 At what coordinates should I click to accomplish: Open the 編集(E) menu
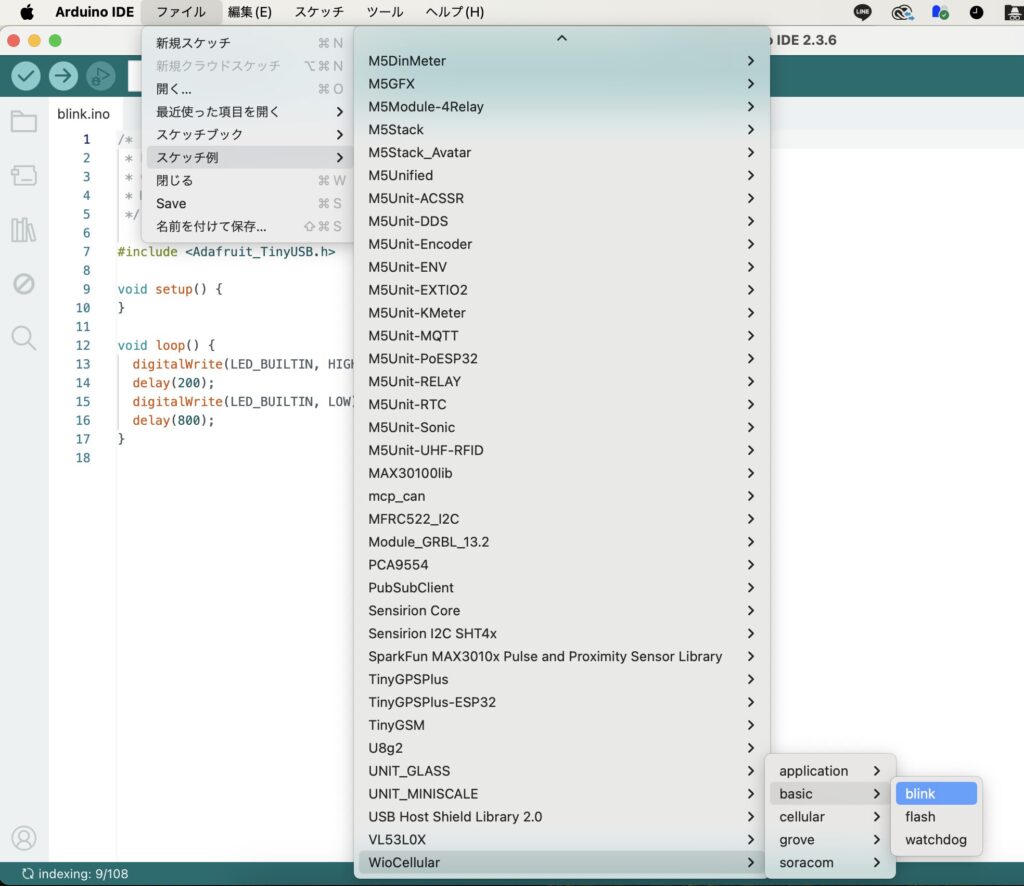[x=249, y=12]
